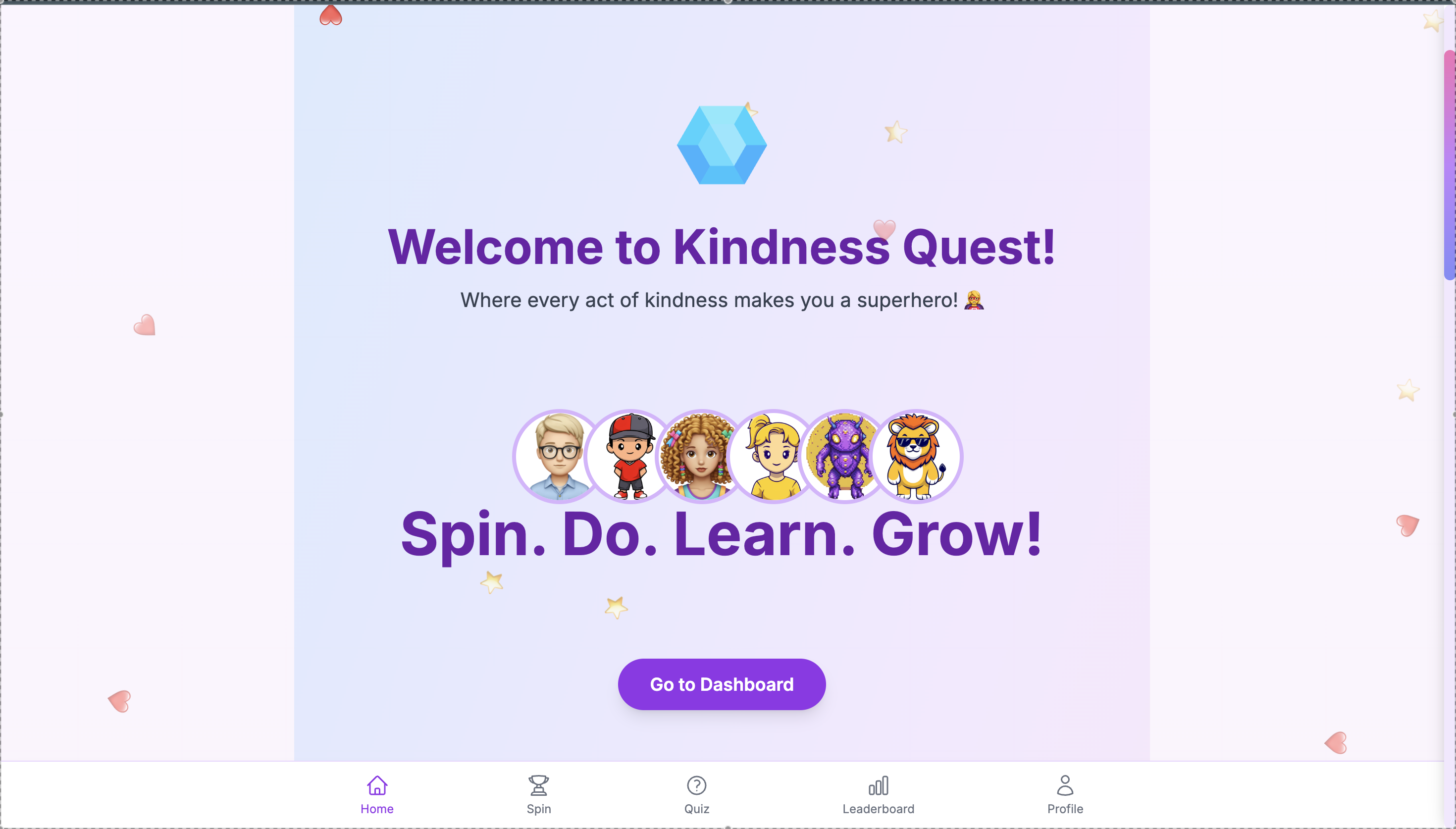Click the pink heart over Kindness Quest title

(884, 229)
